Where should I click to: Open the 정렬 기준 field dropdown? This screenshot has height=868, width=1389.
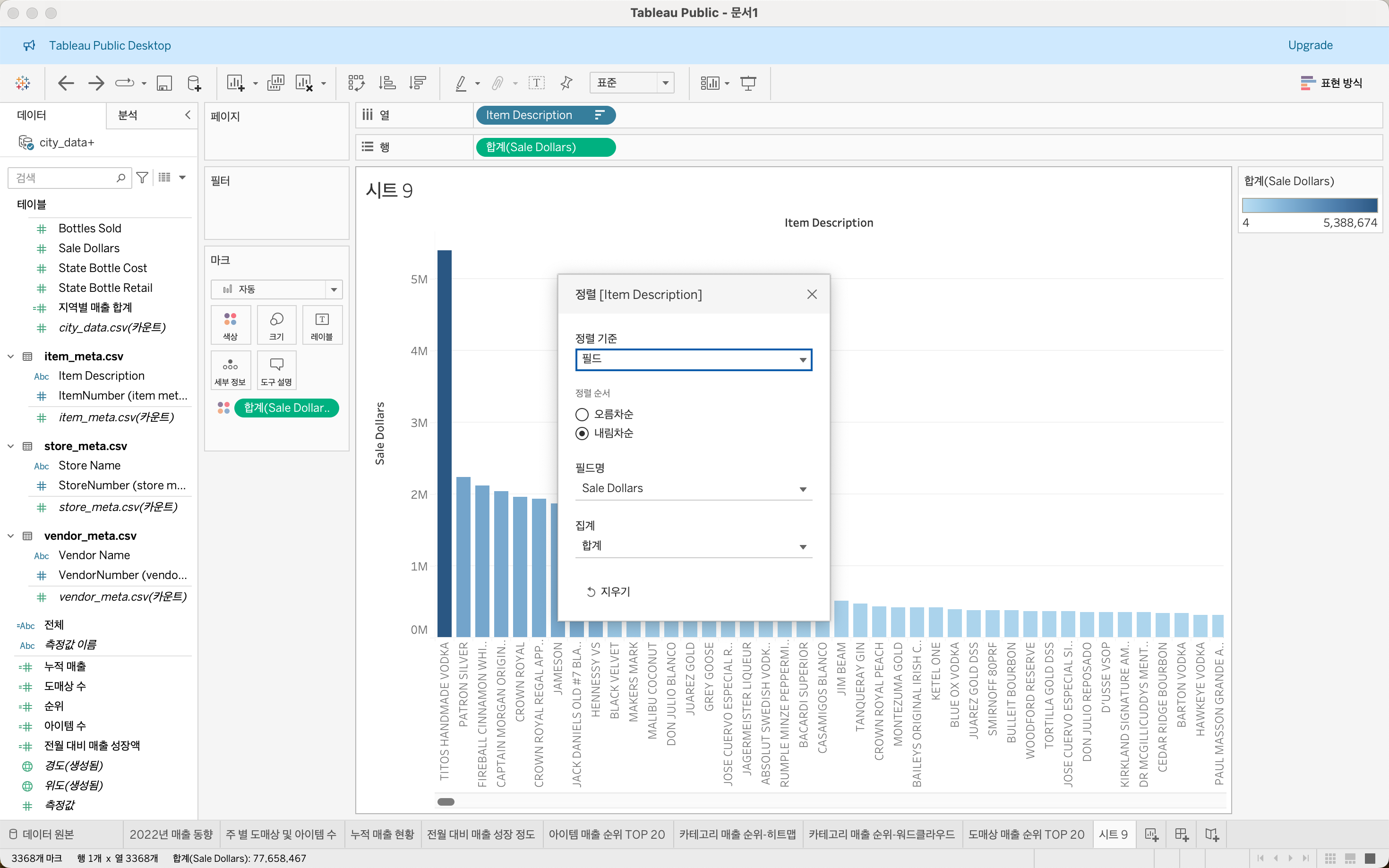(x=693, y=359)
